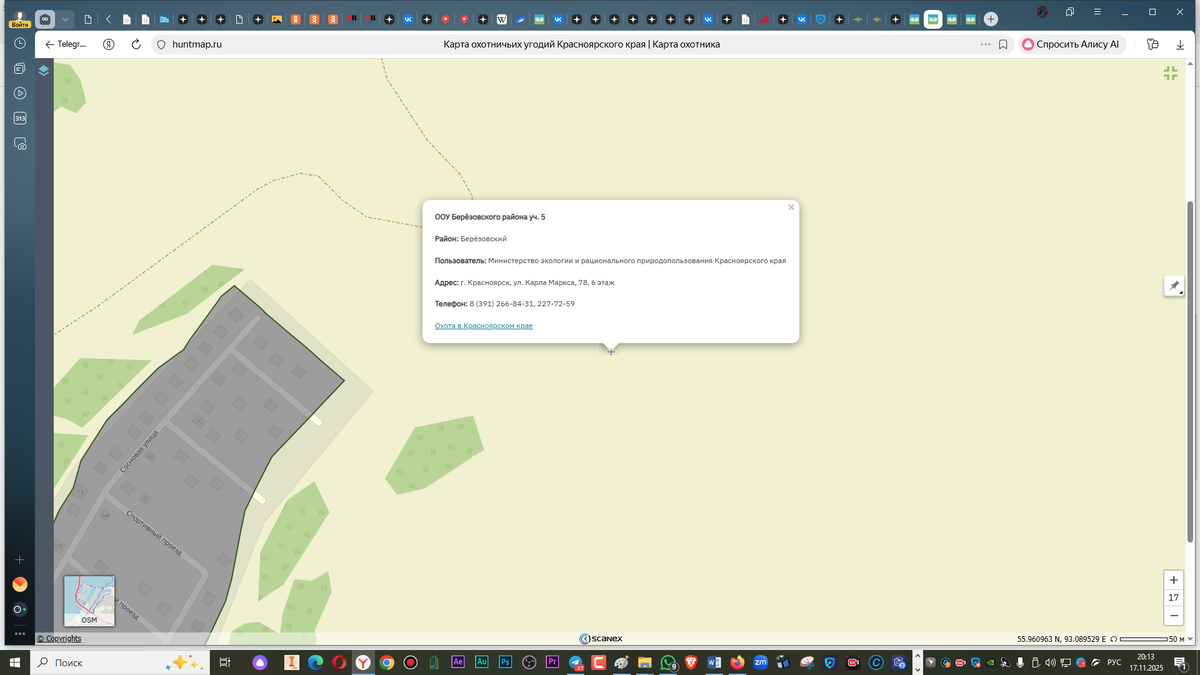Viewport: 1200px width, 675px height.
Task: Switch keyboard language 'РУС'
Action: (1113, 662)
